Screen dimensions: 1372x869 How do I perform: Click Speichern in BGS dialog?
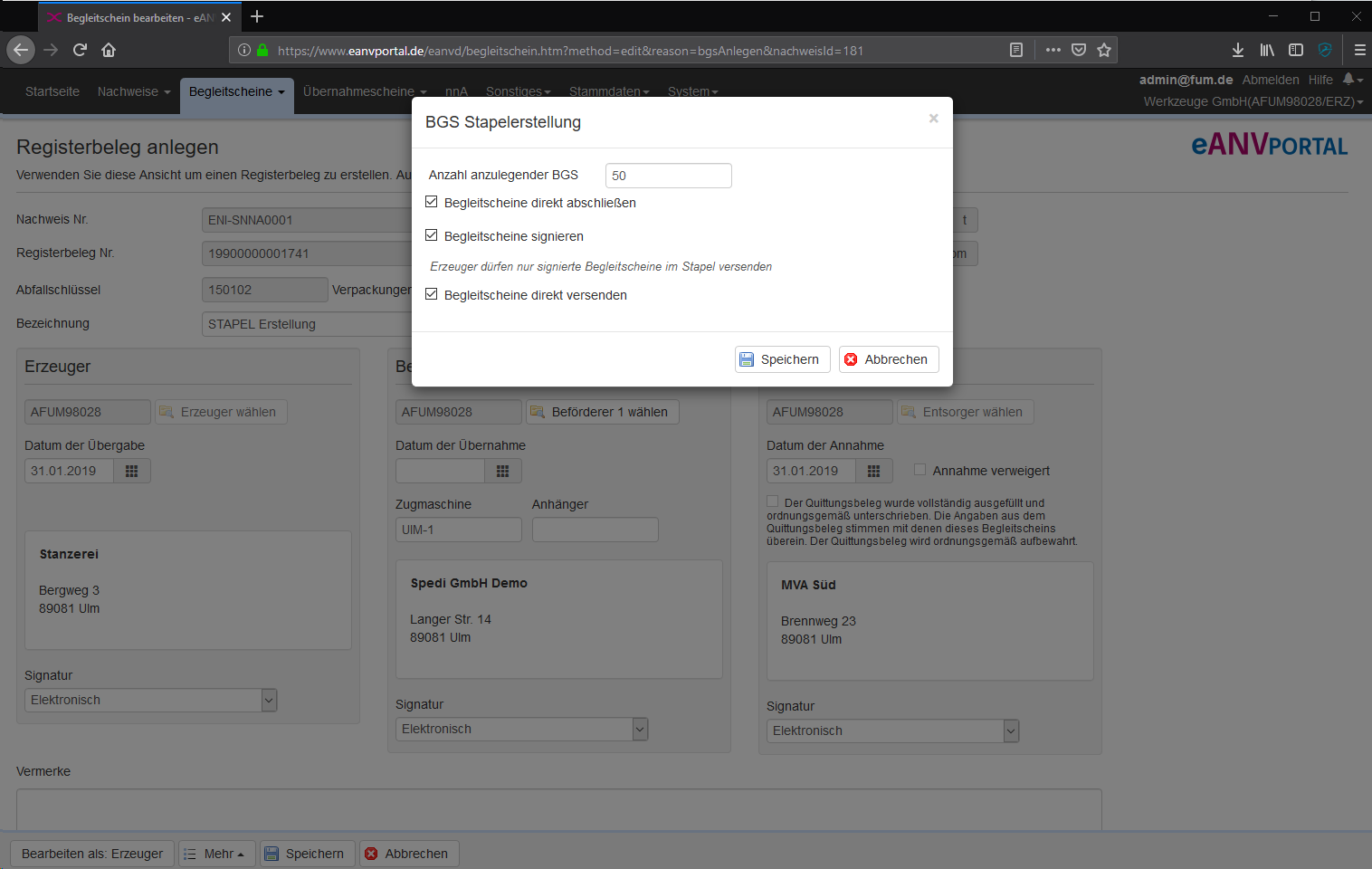(782, 359)
